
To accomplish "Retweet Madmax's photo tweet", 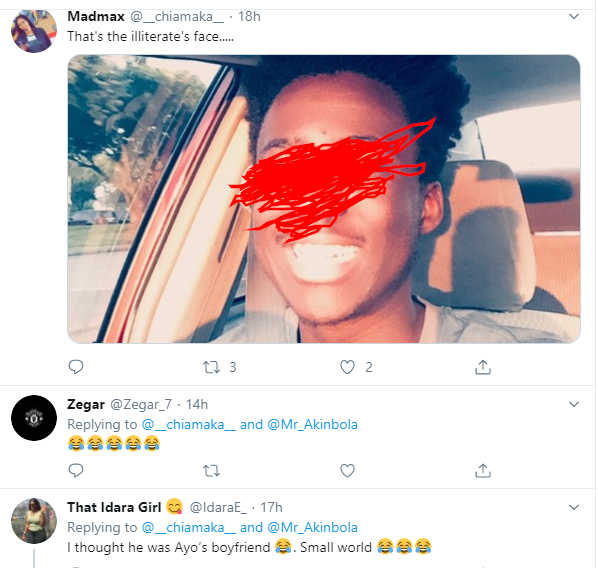I will (211, 367).
